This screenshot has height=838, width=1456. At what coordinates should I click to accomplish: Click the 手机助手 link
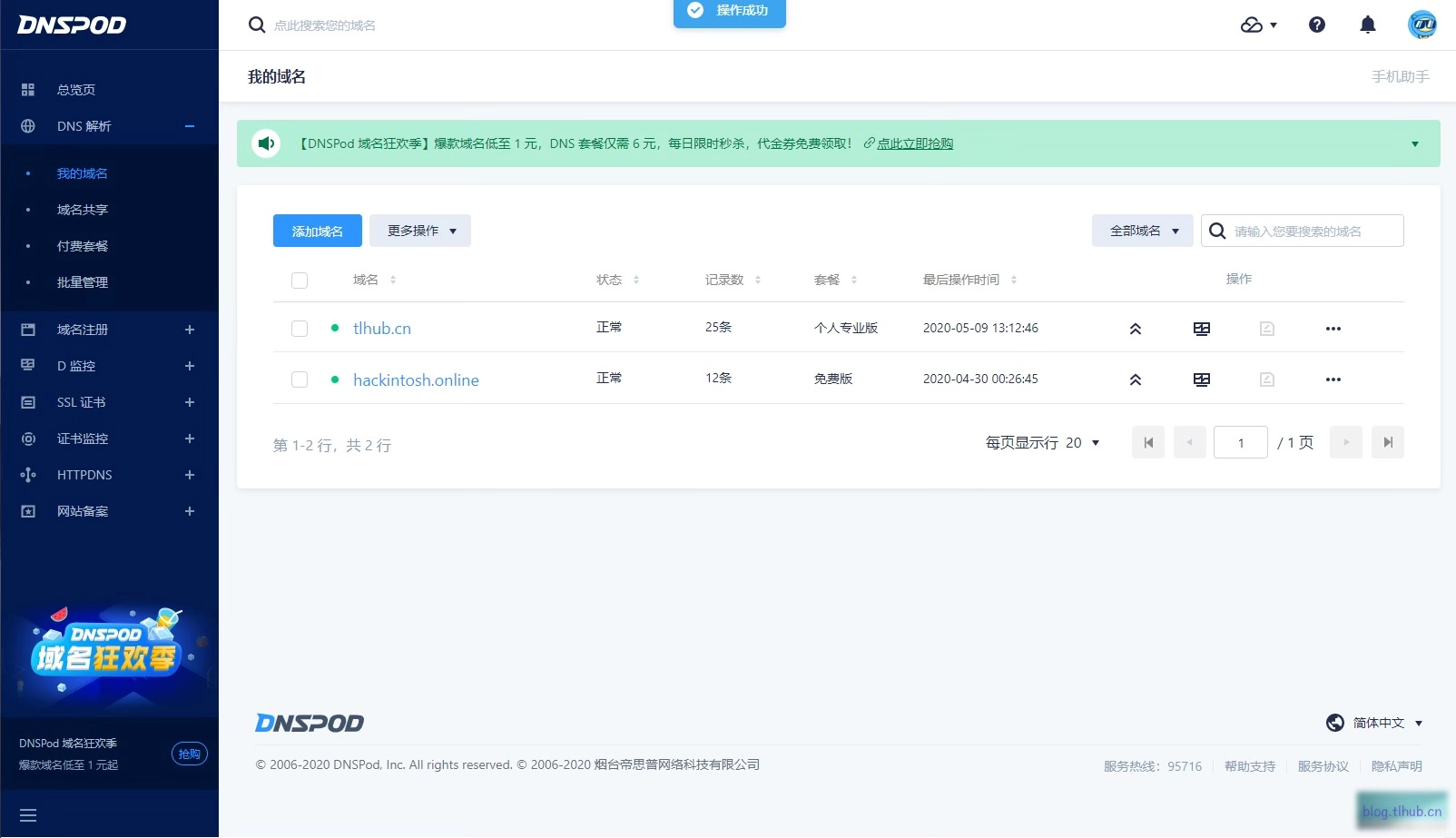tap(1401, 76)
